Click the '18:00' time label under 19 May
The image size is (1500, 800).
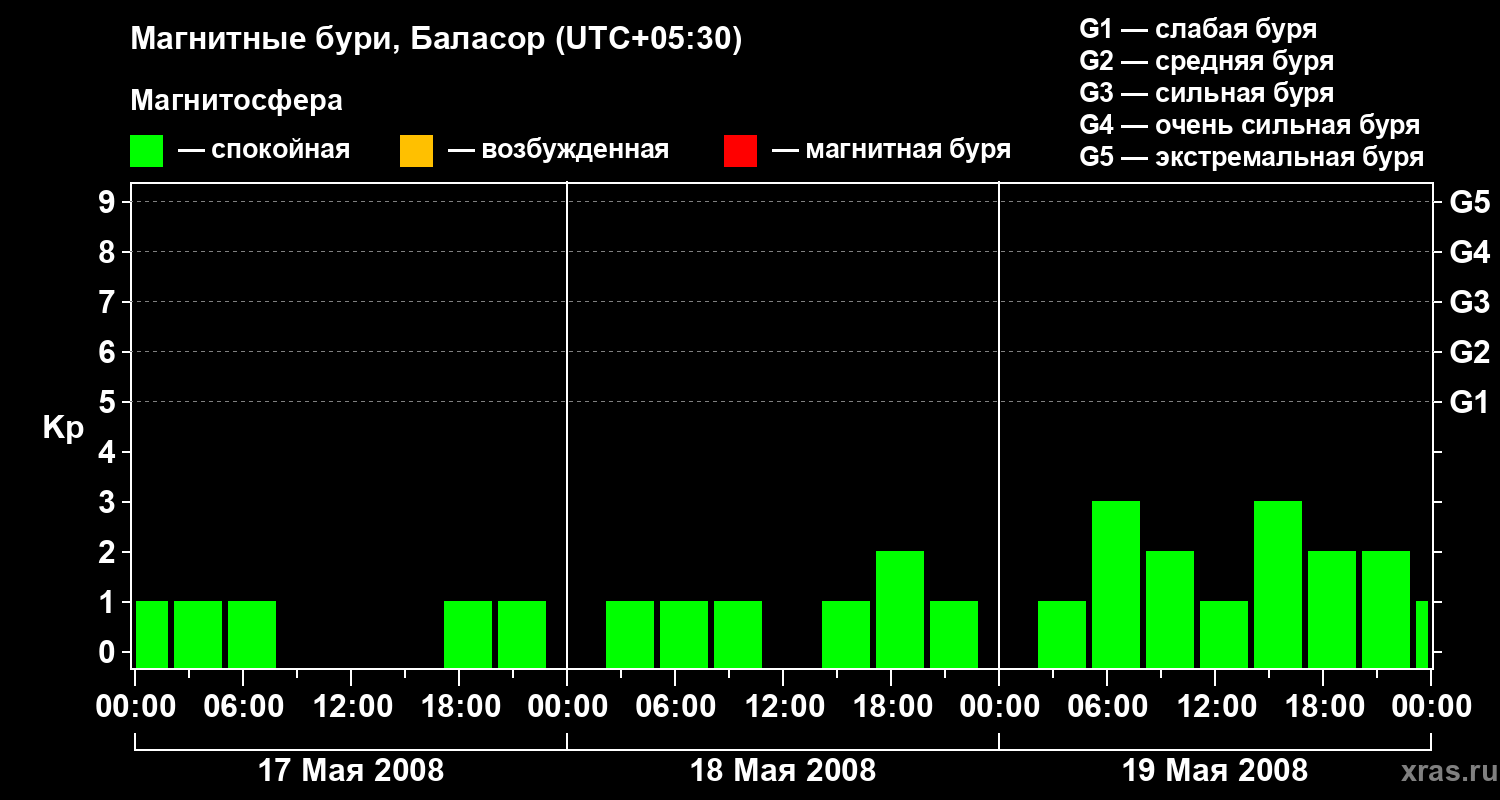[1323, 707]
